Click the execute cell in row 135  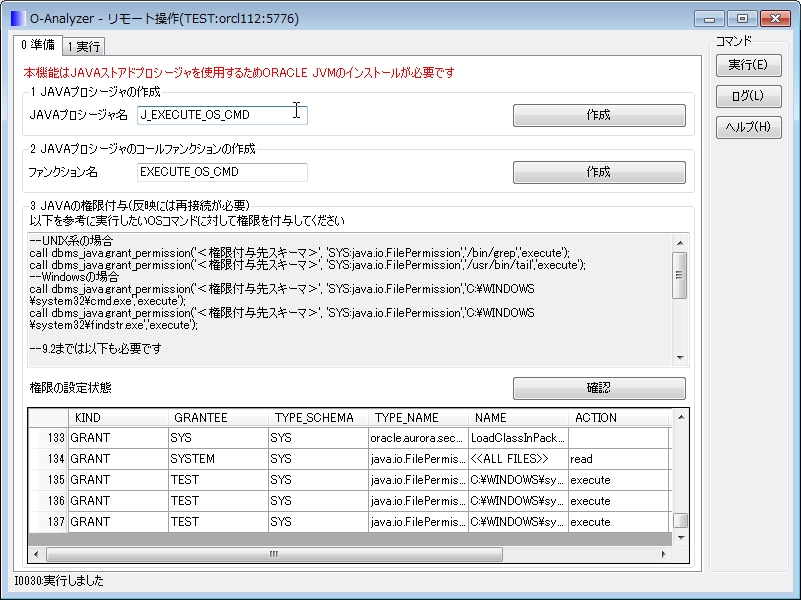coord(619,480)
